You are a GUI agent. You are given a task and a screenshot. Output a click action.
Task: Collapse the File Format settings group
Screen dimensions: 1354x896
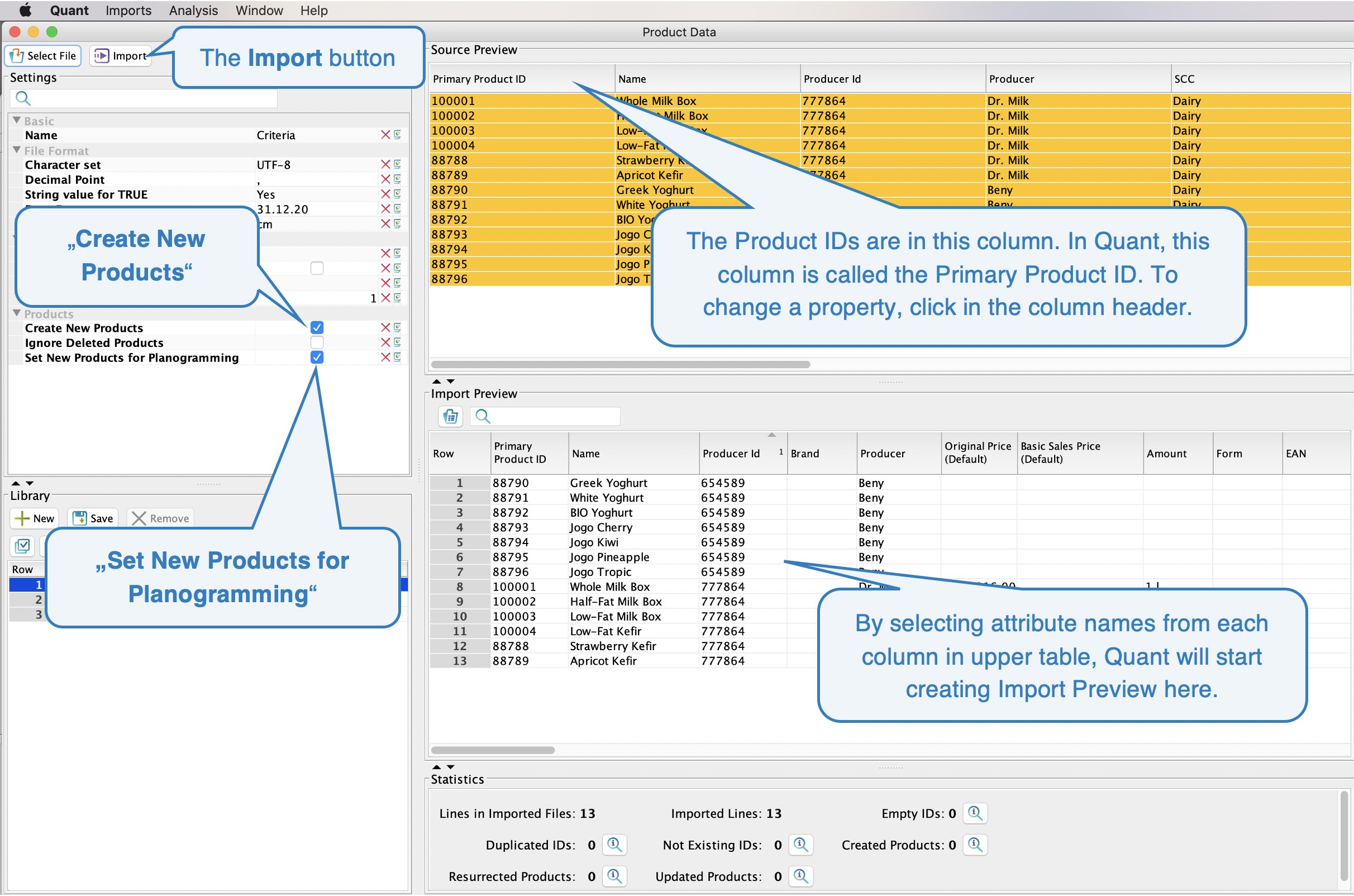[x=17, y=150]
